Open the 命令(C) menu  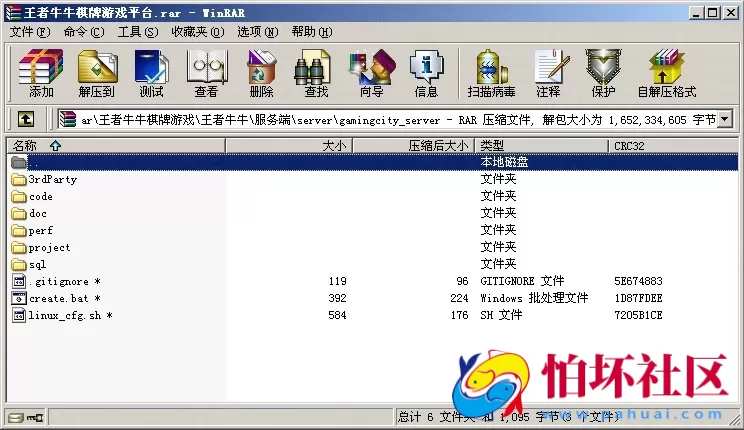point(84,32)
